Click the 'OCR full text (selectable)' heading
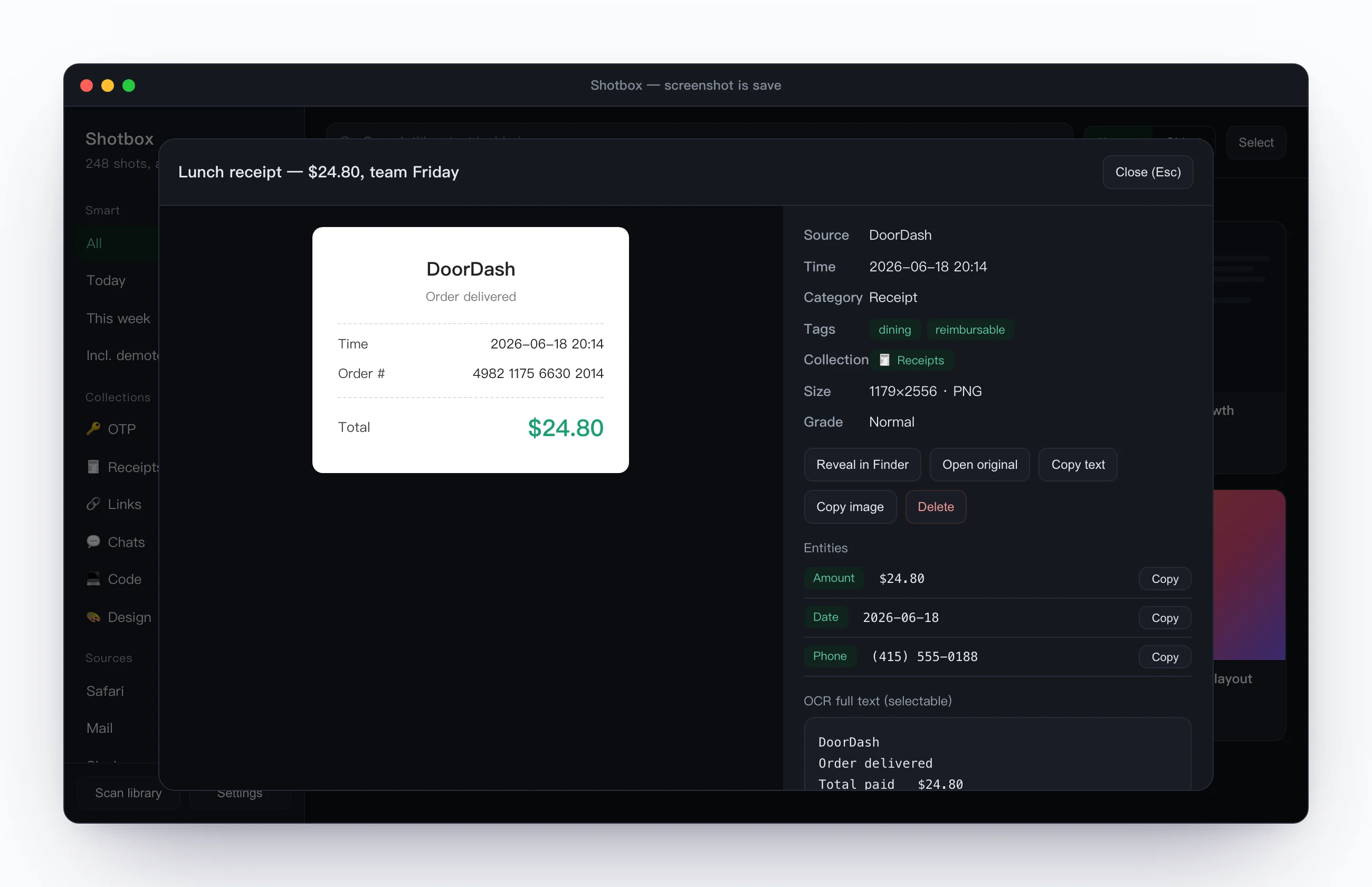 click(x=878, y=701)
